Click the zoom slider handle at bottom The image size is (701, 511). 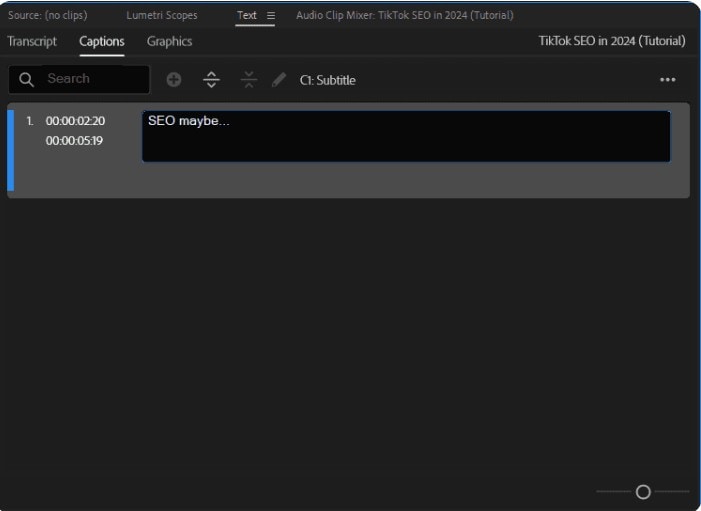click(x=643, y=492)
